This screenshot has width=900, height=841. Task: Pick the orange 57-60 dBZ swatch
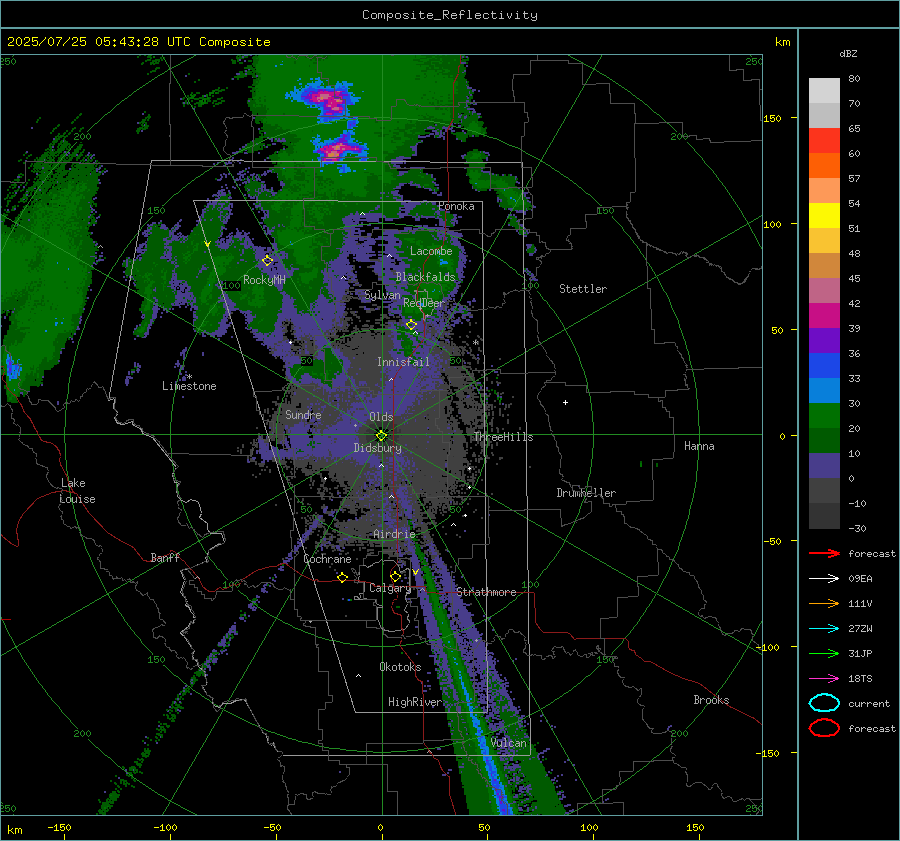pyautogui.click(x=824, y=166)
